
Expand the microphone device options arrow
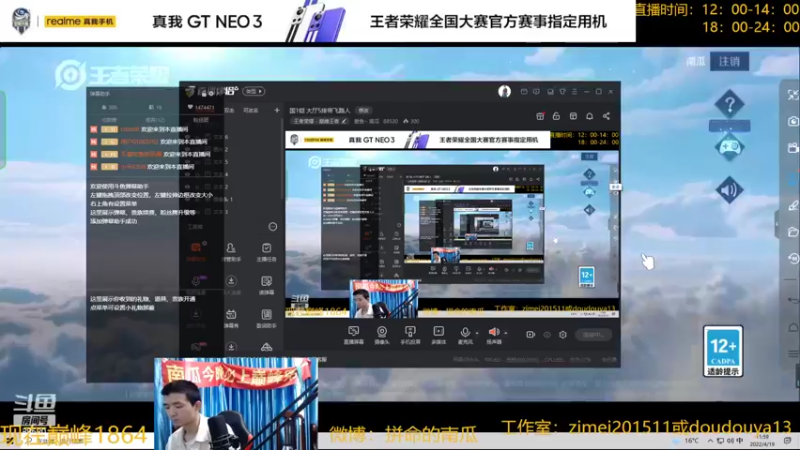[x=477, y=333]
